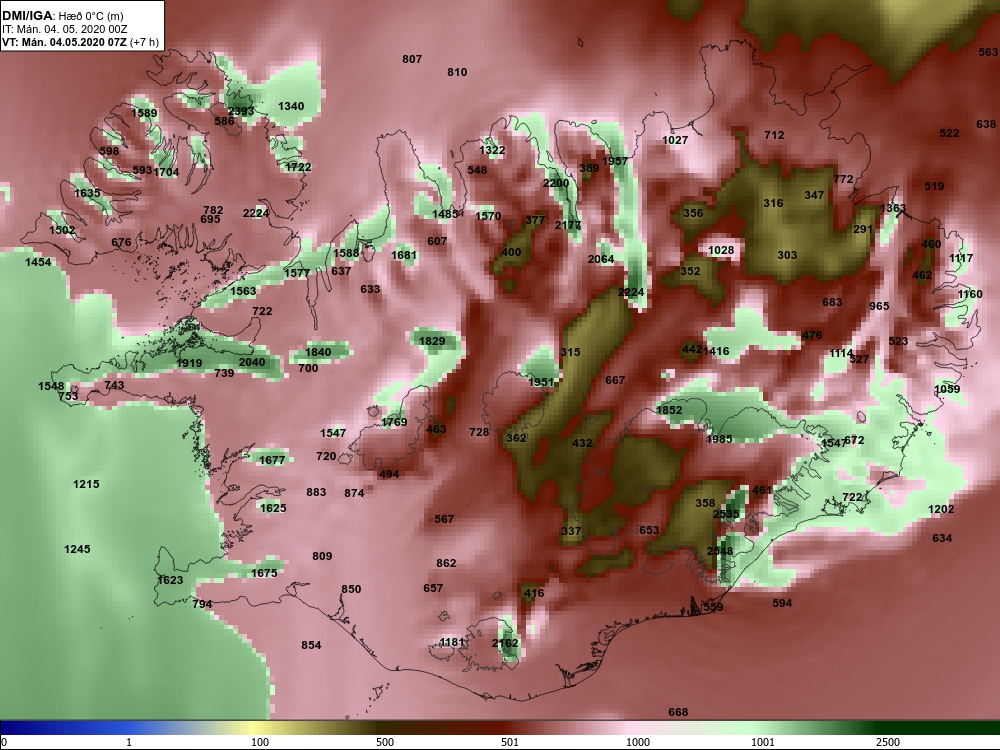Click the '1000' label on the legend

(x=638, y=742)
